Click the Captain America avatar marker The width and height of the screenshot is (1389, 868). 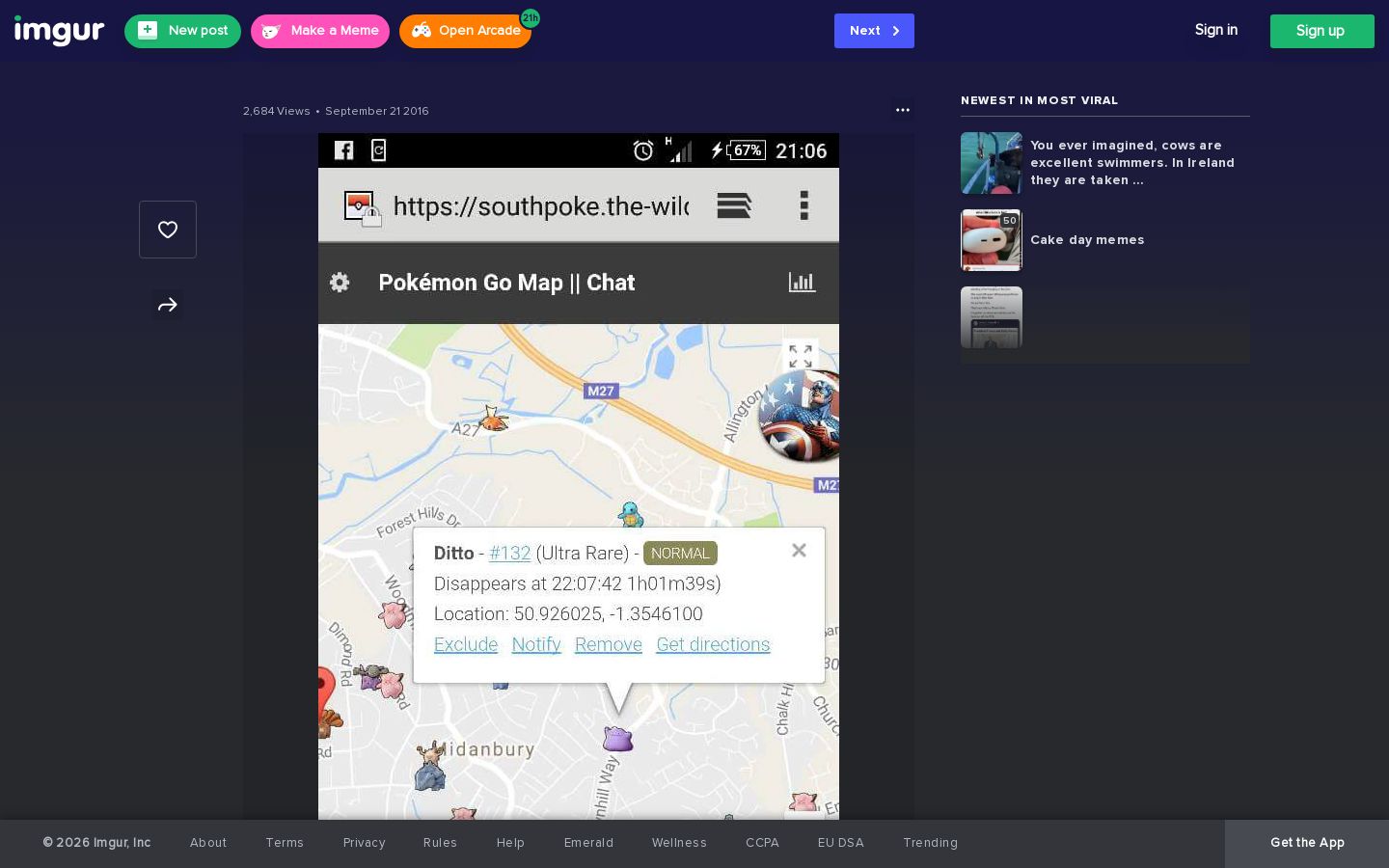pos(800,415)
